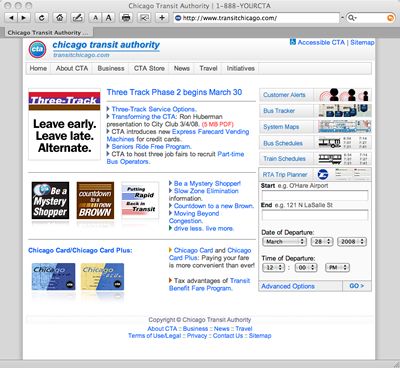This screenshot has width=400, height=368.
Task: Open the Travel menu item
Action: click(x=208, y=68)
